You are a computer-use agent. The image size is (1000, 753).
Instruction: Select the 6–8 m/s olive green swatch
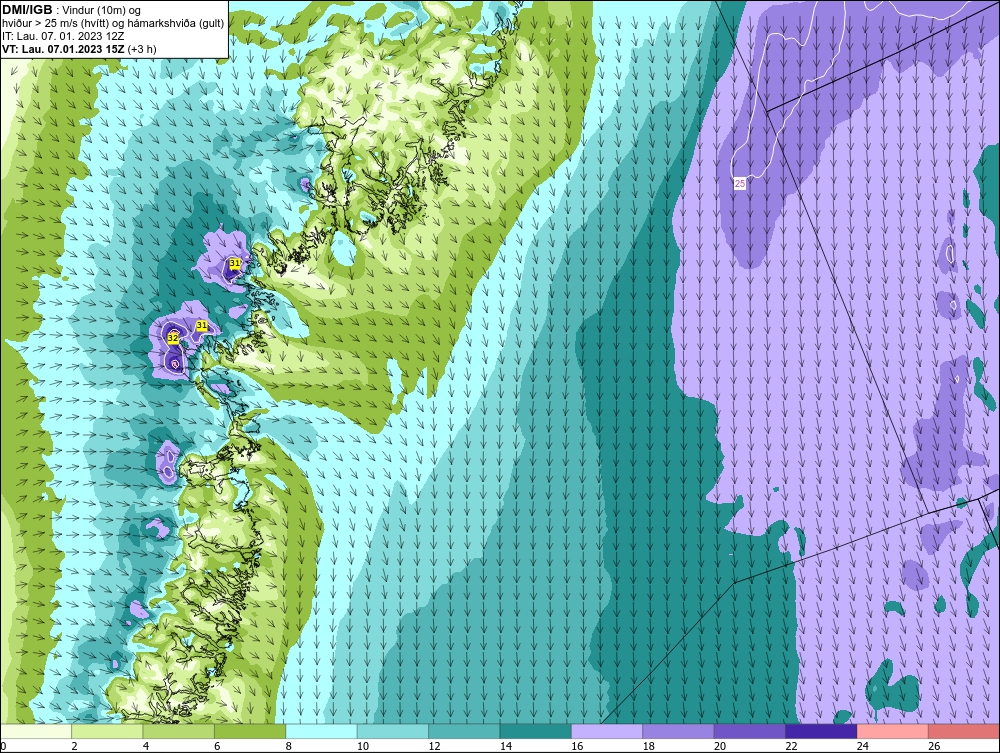tap(250, 731)
